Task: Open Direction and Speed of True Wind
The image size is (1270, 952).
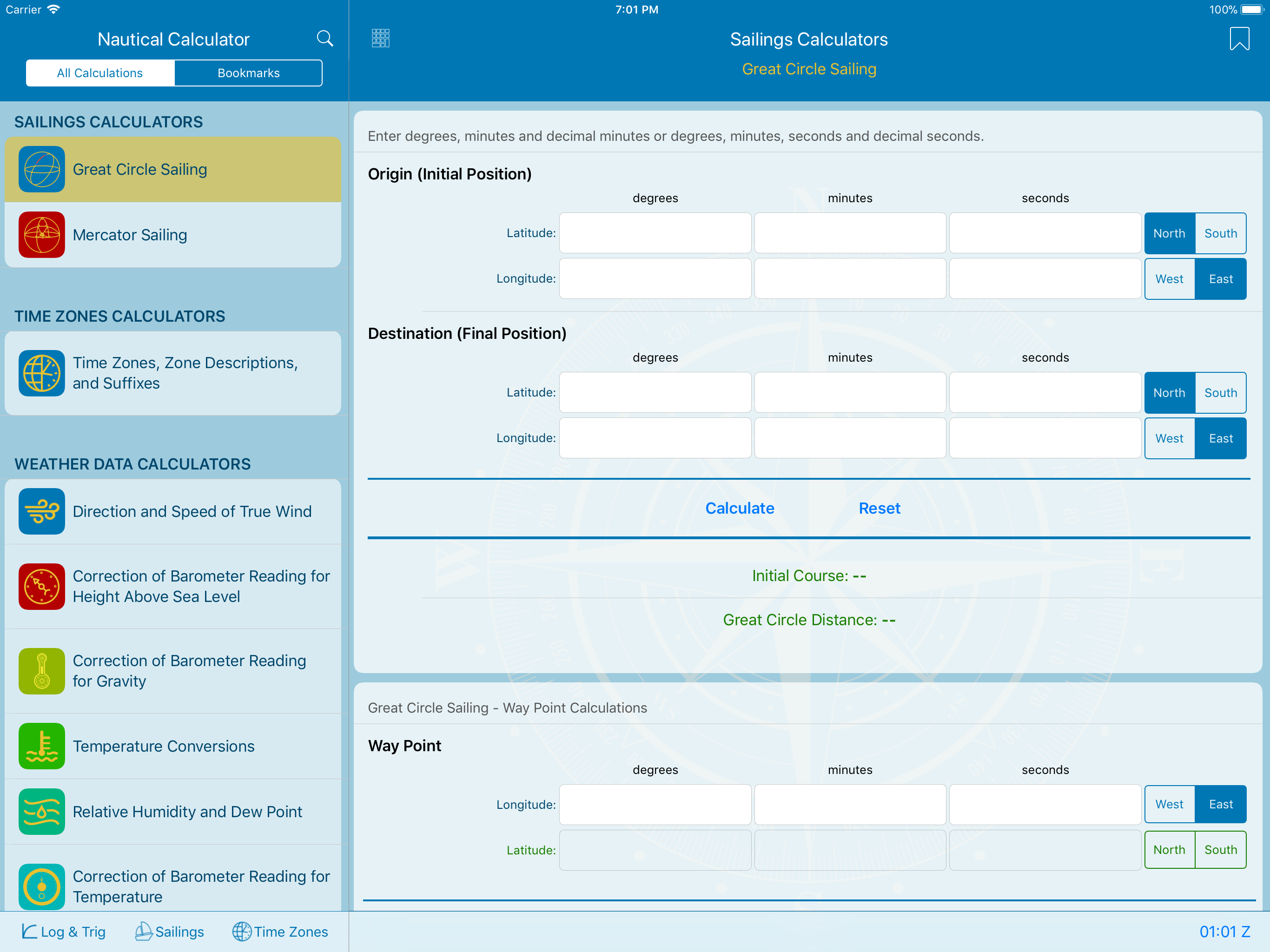Action: tap(192, 511)
